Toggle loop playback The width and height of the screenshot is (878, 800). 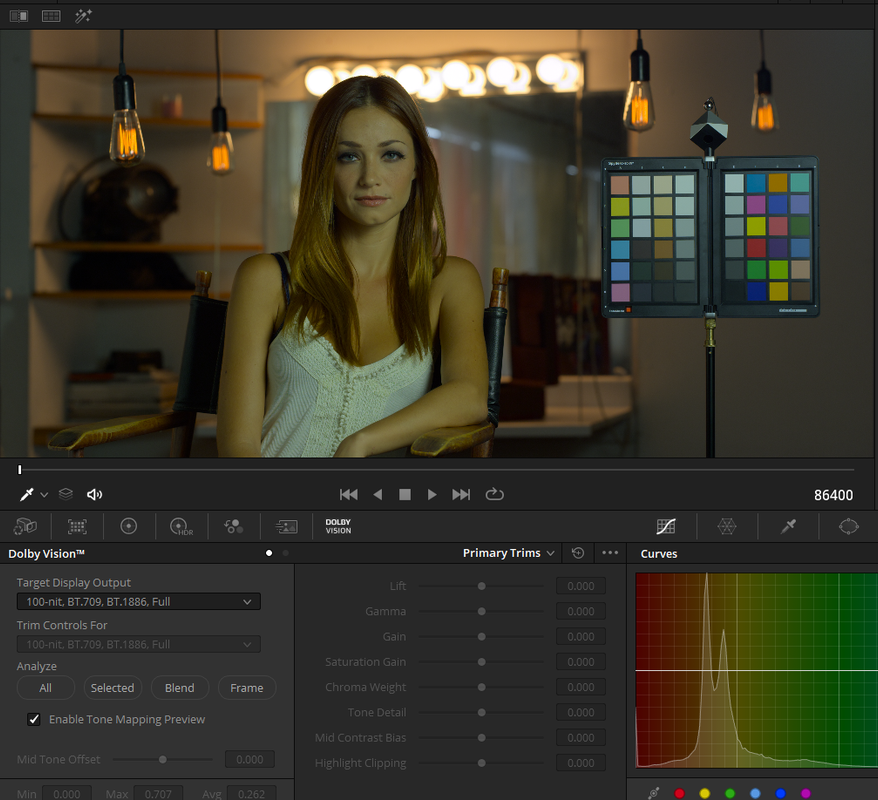click(494, 494)
